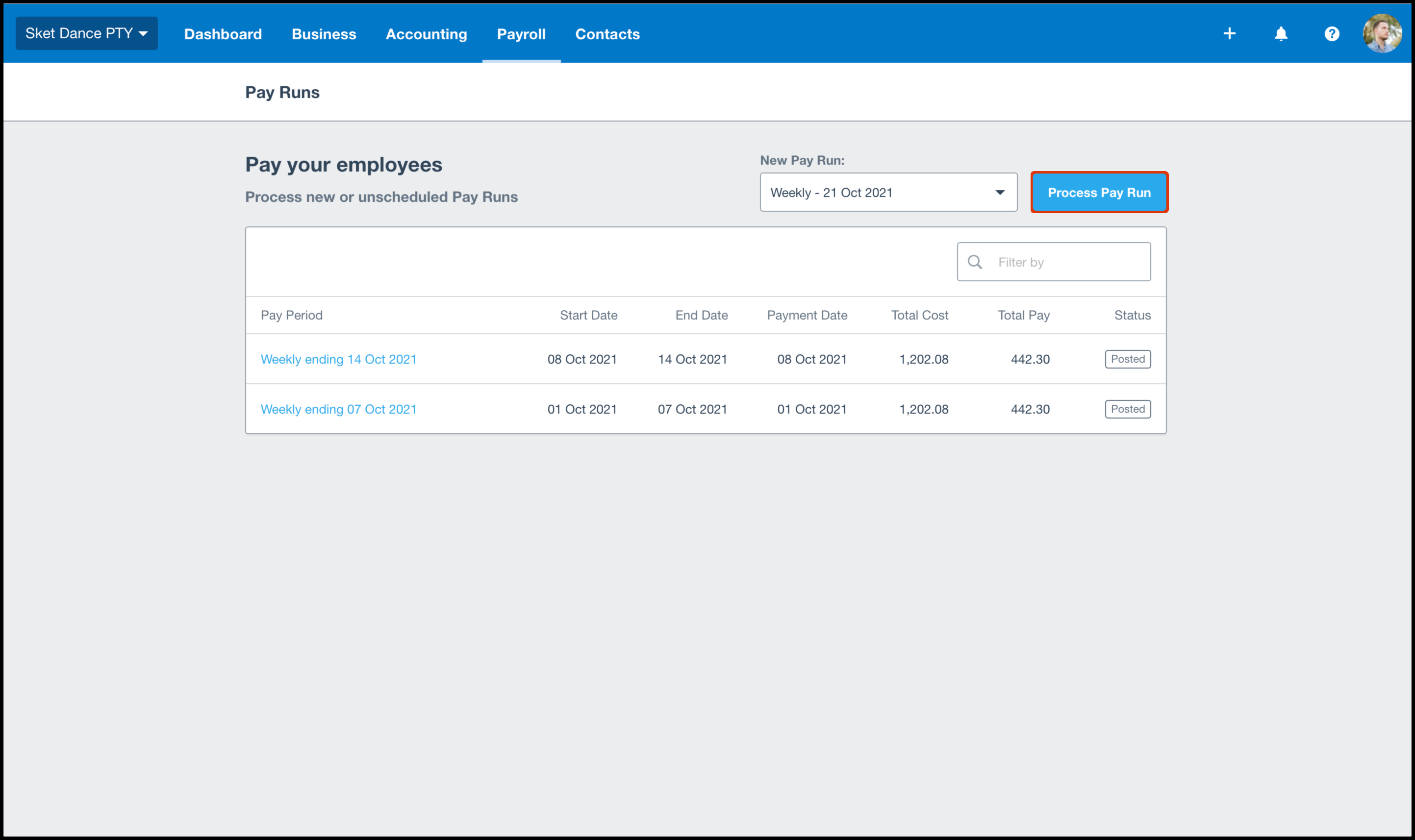Open the New Pay Run dropdown
This screenshot has height=840, width=1415.
pos(887,193)
